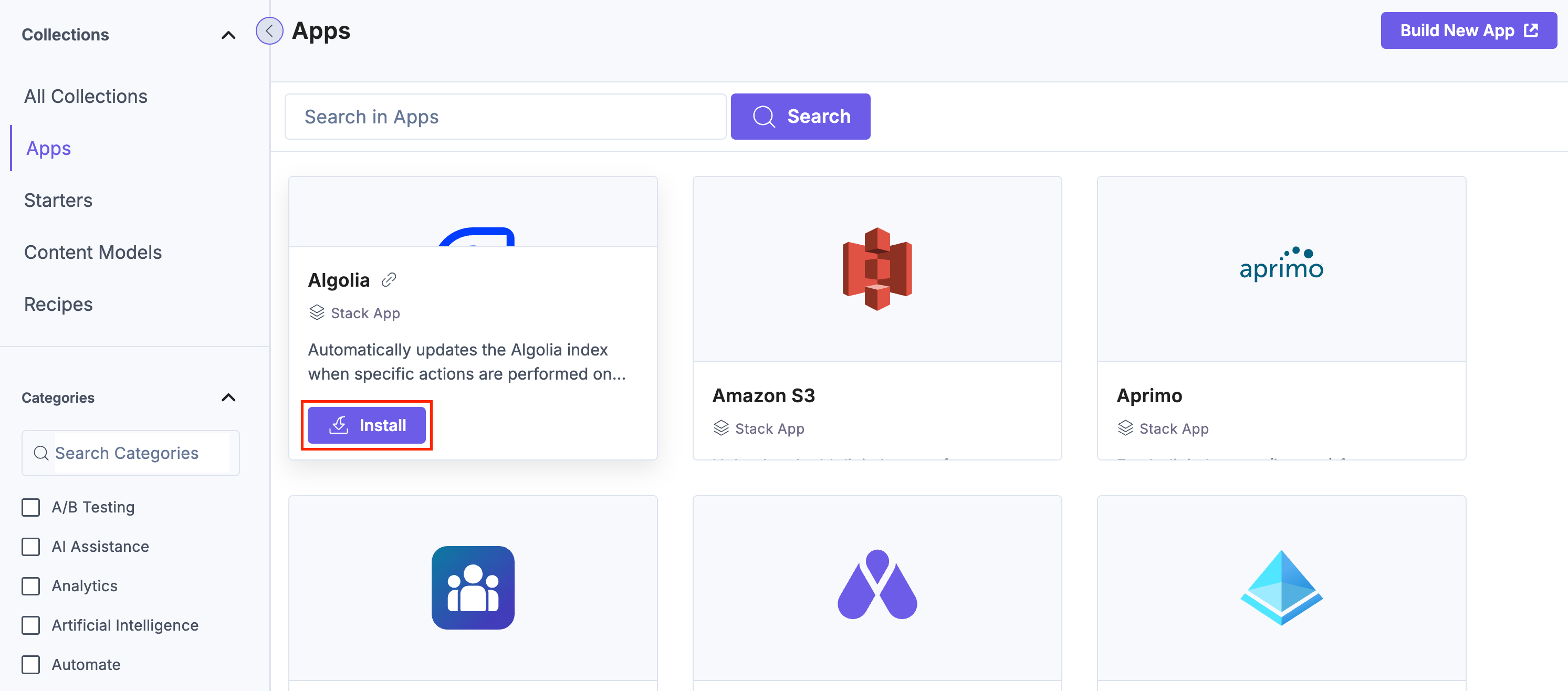Go to Content Models collection
This screenshot has width=1568, height=691.
[93, 252]
